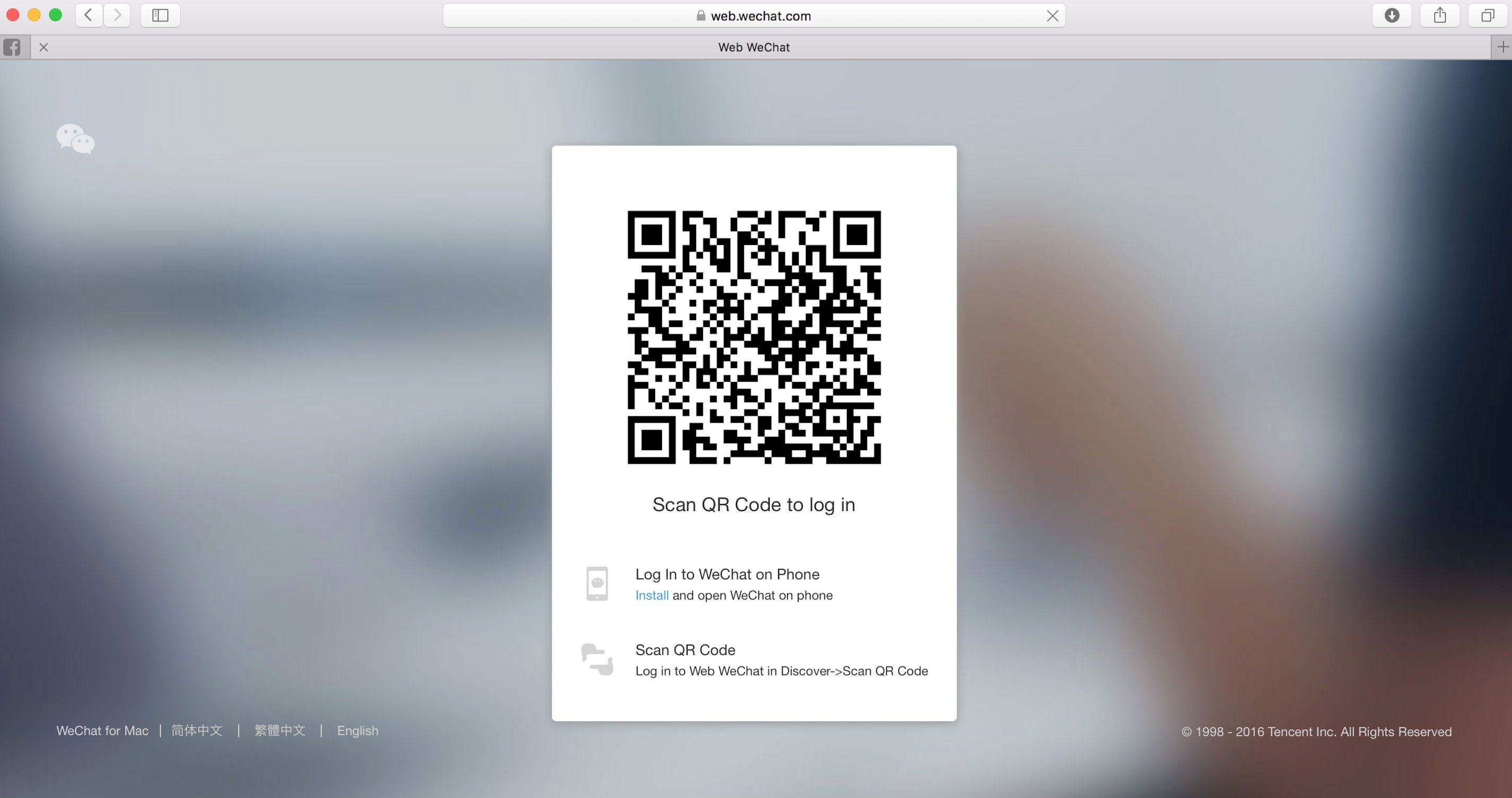Open the Share menu icon
Viewport: 1512px width, 798px height.
1440,15
